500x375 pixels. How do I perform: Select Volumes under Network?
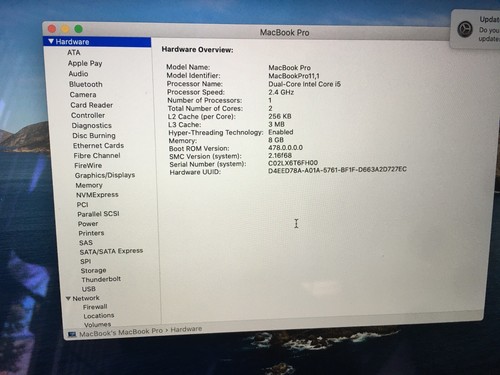97,324
